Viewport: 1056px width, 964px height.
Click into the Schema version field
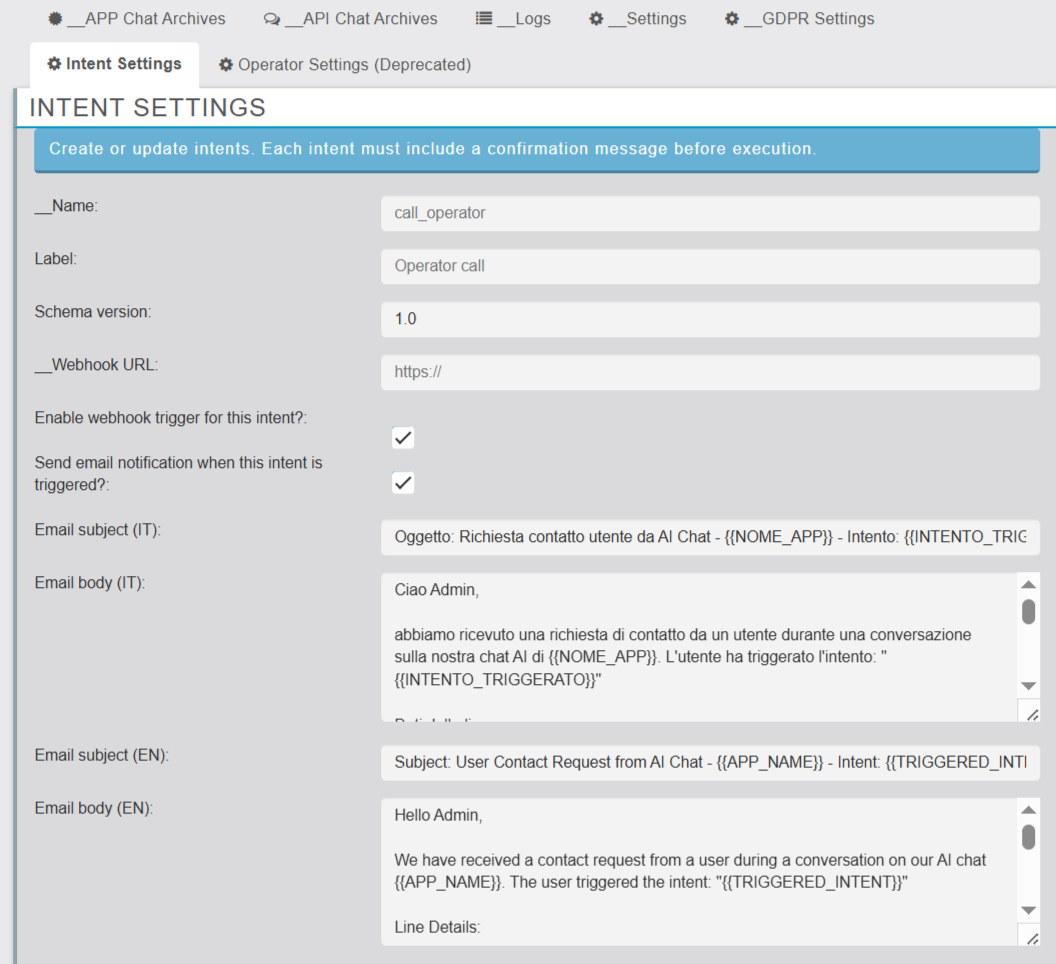tap(710, 320)
